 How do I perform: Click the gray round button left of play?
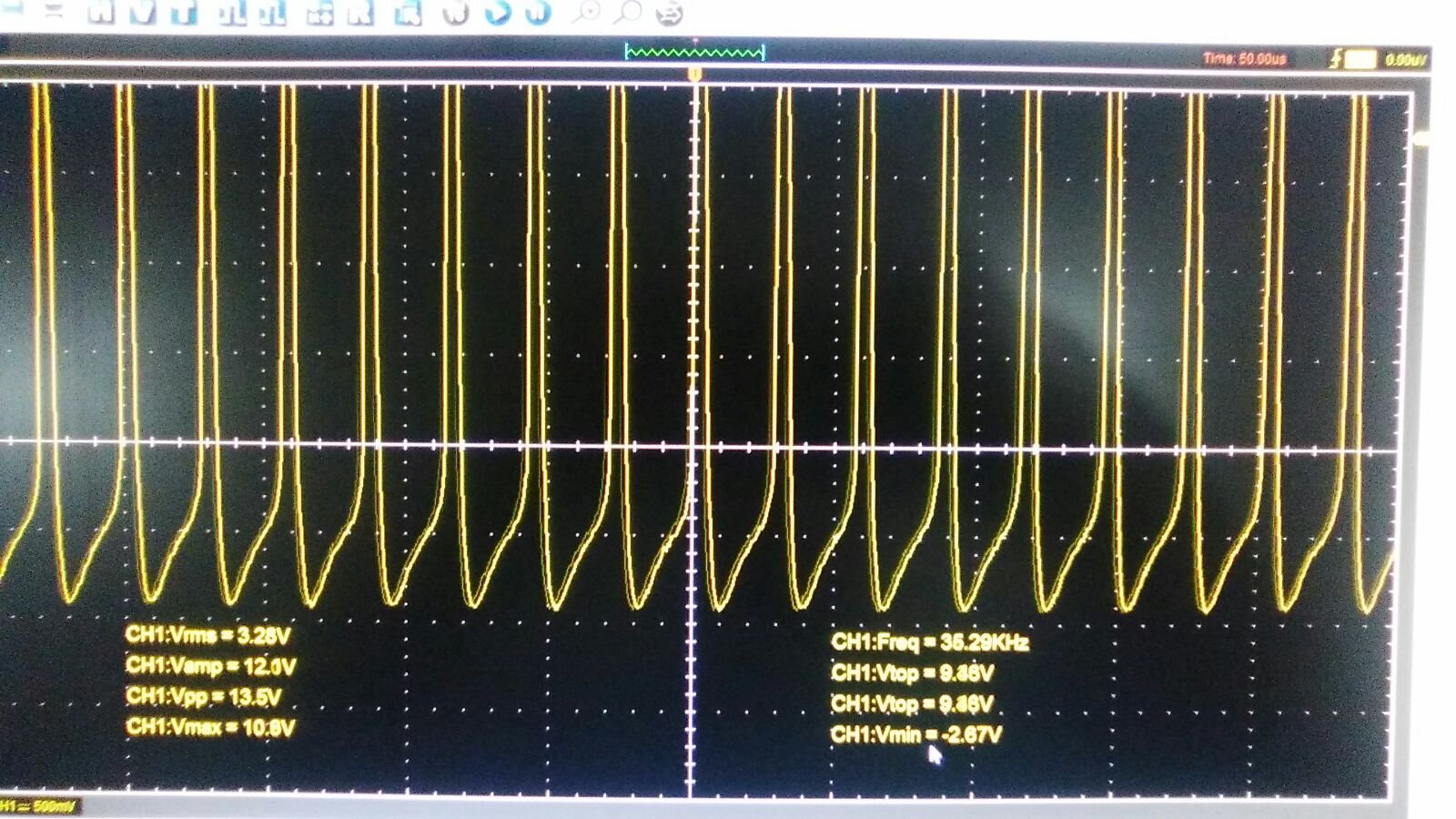pyautogui.click(x=456, y=12)
